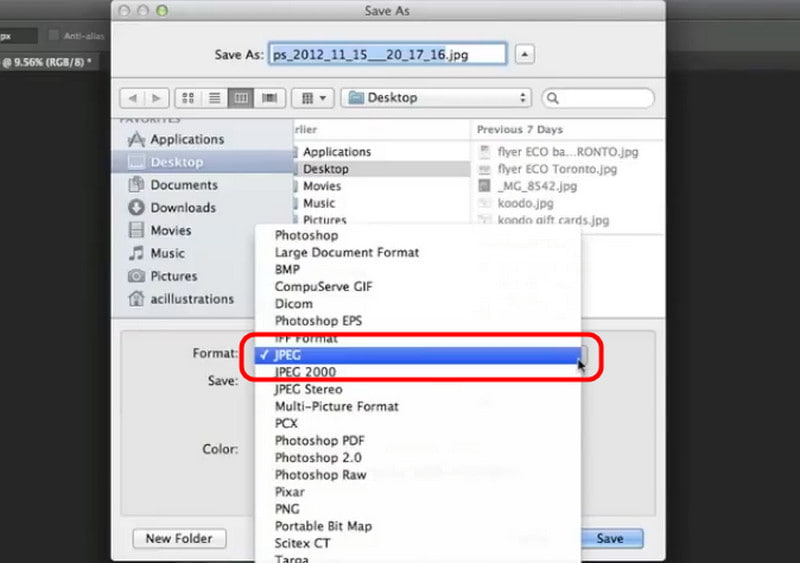Pick Pixar format option
The image size is (800, 563).
pyautogui.click(x=417, y=492)
